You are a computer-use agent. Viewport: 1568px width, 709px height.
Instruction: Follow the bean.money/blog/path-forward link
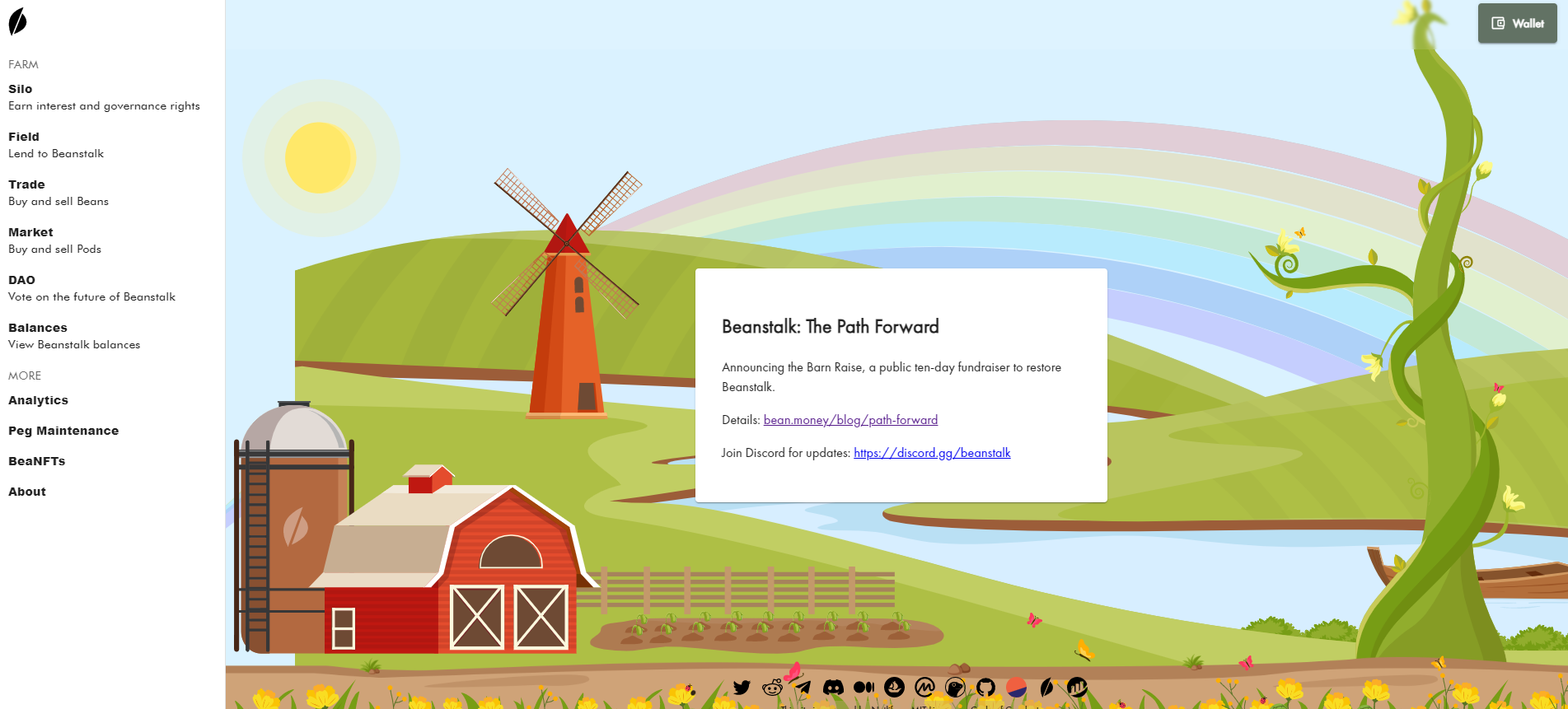(x=850, y=420)
